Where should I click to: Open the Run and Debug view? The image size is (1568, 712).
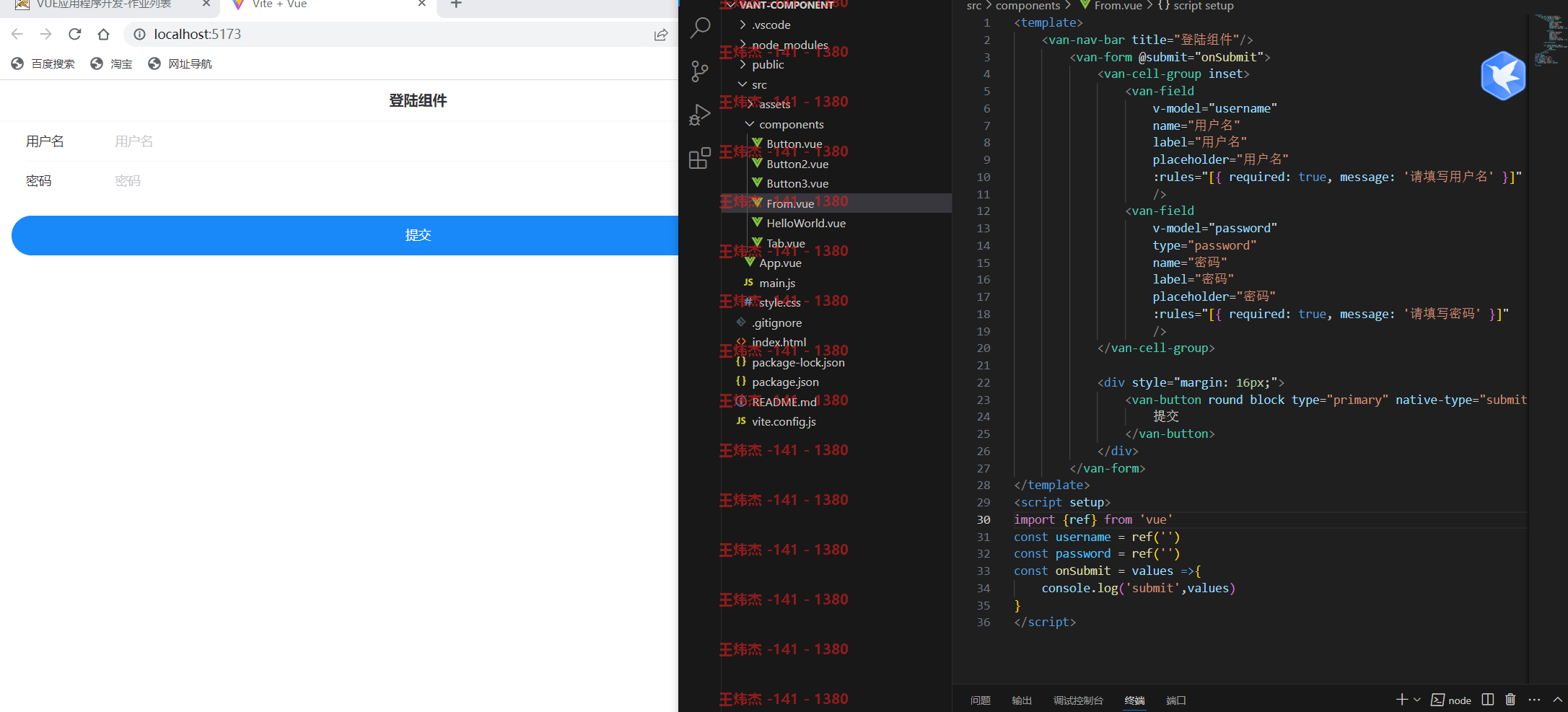click(x=700, y=115)
